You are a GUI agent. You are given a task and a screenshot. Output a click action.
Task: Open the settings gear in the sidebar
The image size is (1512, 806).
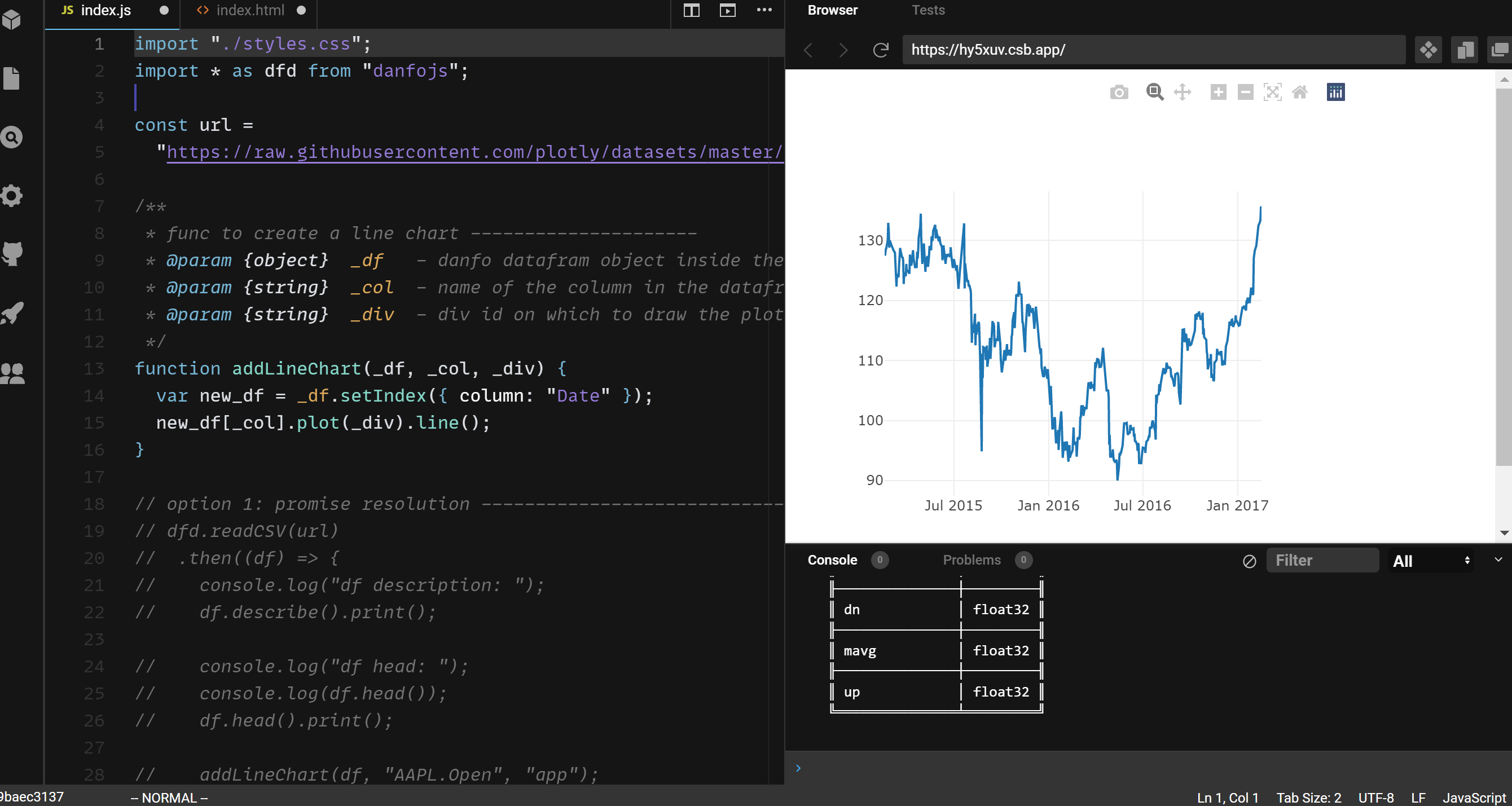pyautogui.click(x=12, y=195)
